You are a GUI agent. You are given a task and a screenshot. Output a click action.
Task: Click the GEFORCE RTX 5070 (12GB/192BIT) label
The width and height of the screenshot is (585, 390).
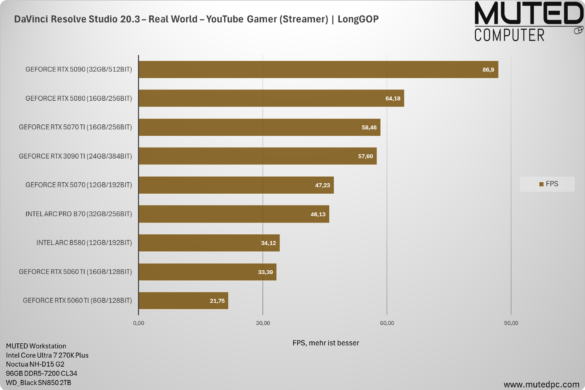79,185
